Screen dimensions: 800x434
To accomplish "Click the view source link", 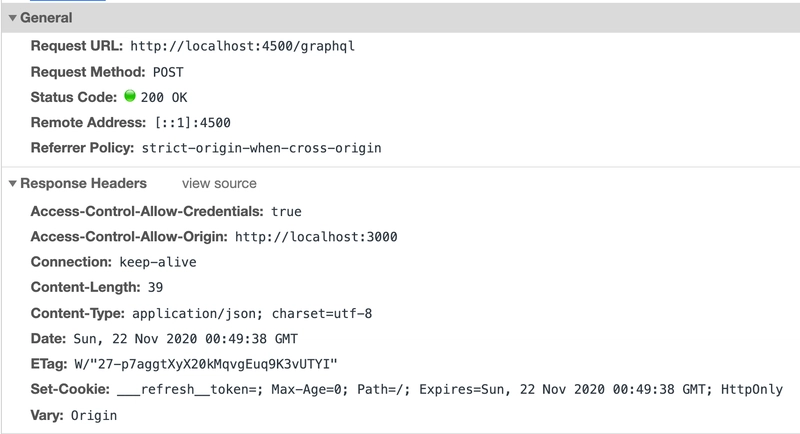I will click(x=219, y=184).
